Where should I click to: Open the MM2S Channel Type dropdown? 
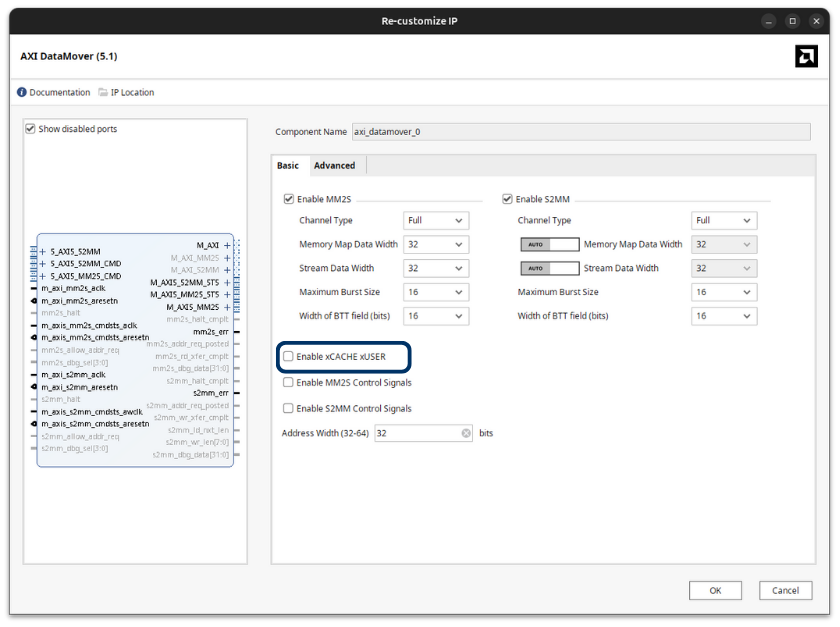coord(436,220)
